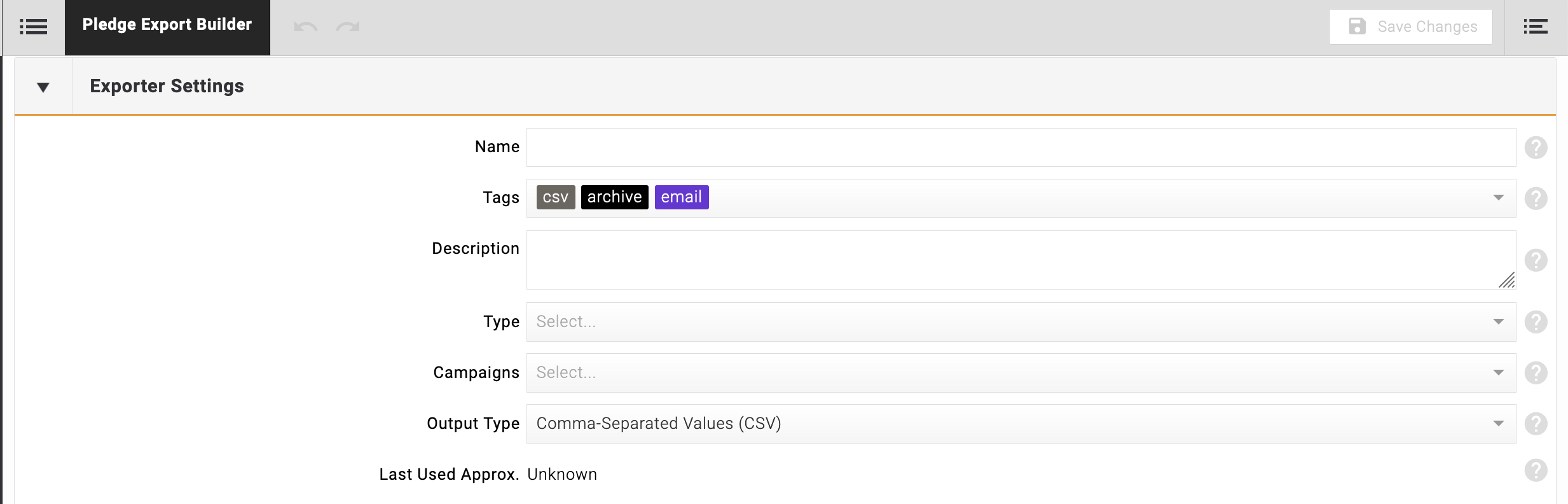Collapse the Exporter Settings section
Viewport: 1568px width, 504px height.
[x=43, y=87]
